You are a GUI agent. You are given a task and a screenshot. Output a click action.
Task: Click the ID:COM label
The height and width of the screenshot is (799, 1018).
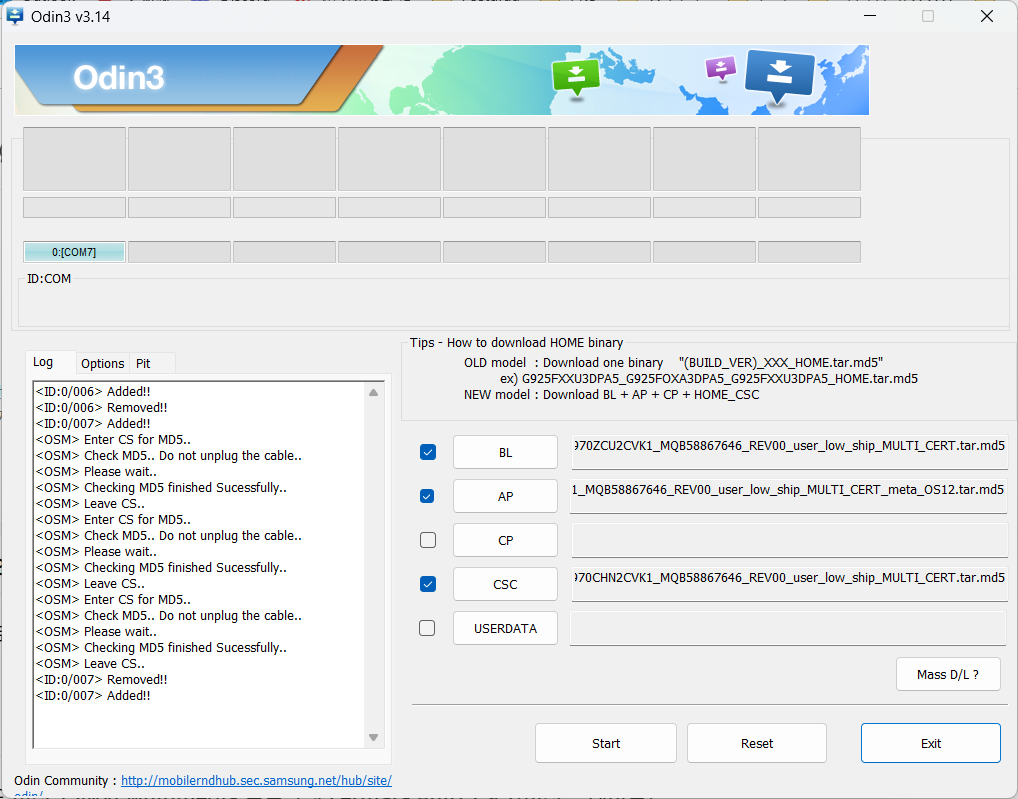(49, 278)
